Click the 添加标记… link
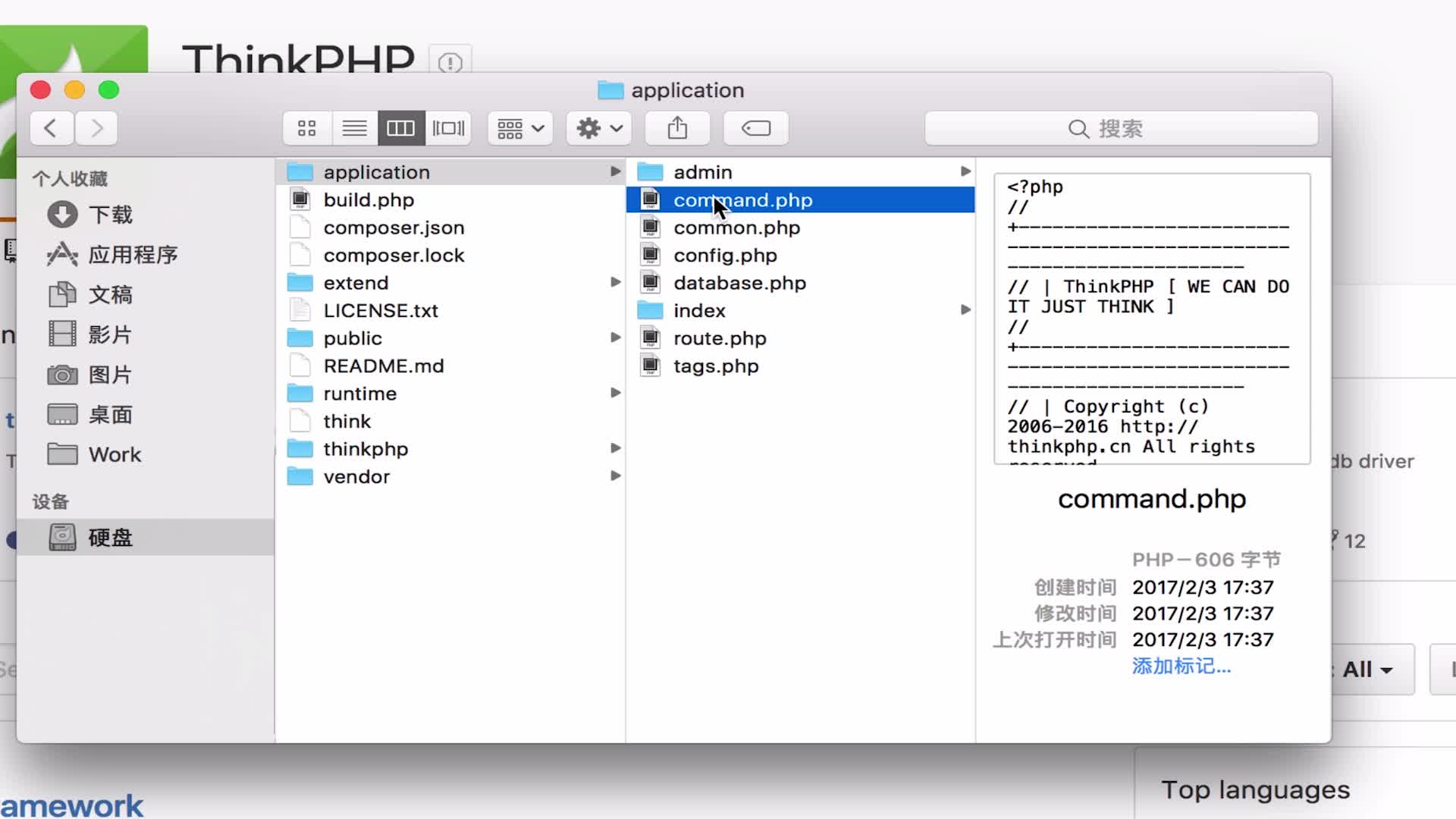Viewport: 1456px width, 819px height. click(1181, 667)
